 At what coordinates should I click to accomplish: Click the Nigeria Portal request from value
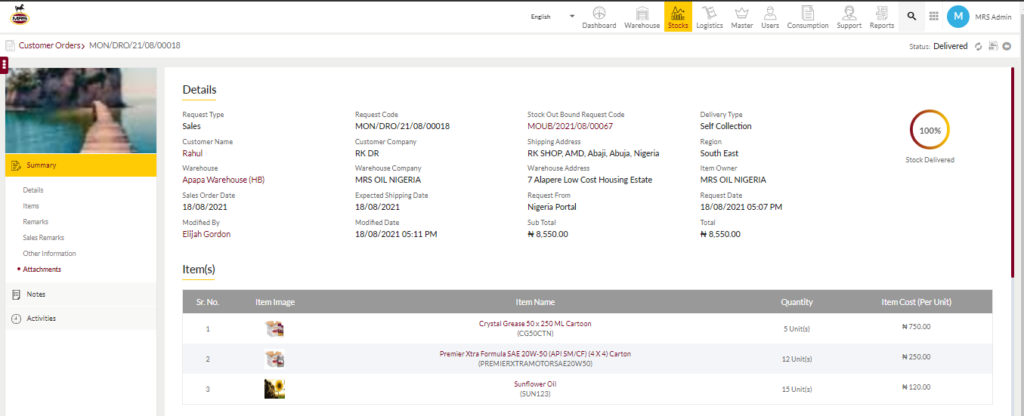click(552, 207)
